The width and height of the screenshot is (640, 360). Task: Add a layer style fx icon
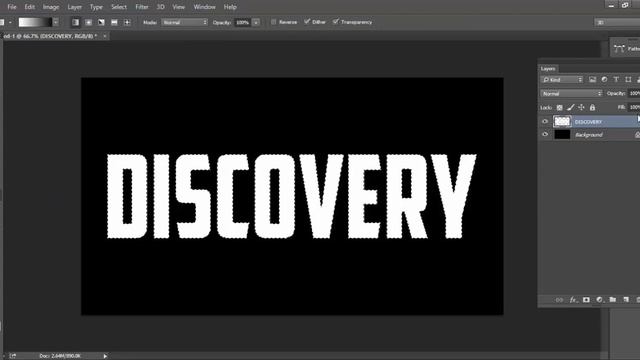[x=573, y=300]
